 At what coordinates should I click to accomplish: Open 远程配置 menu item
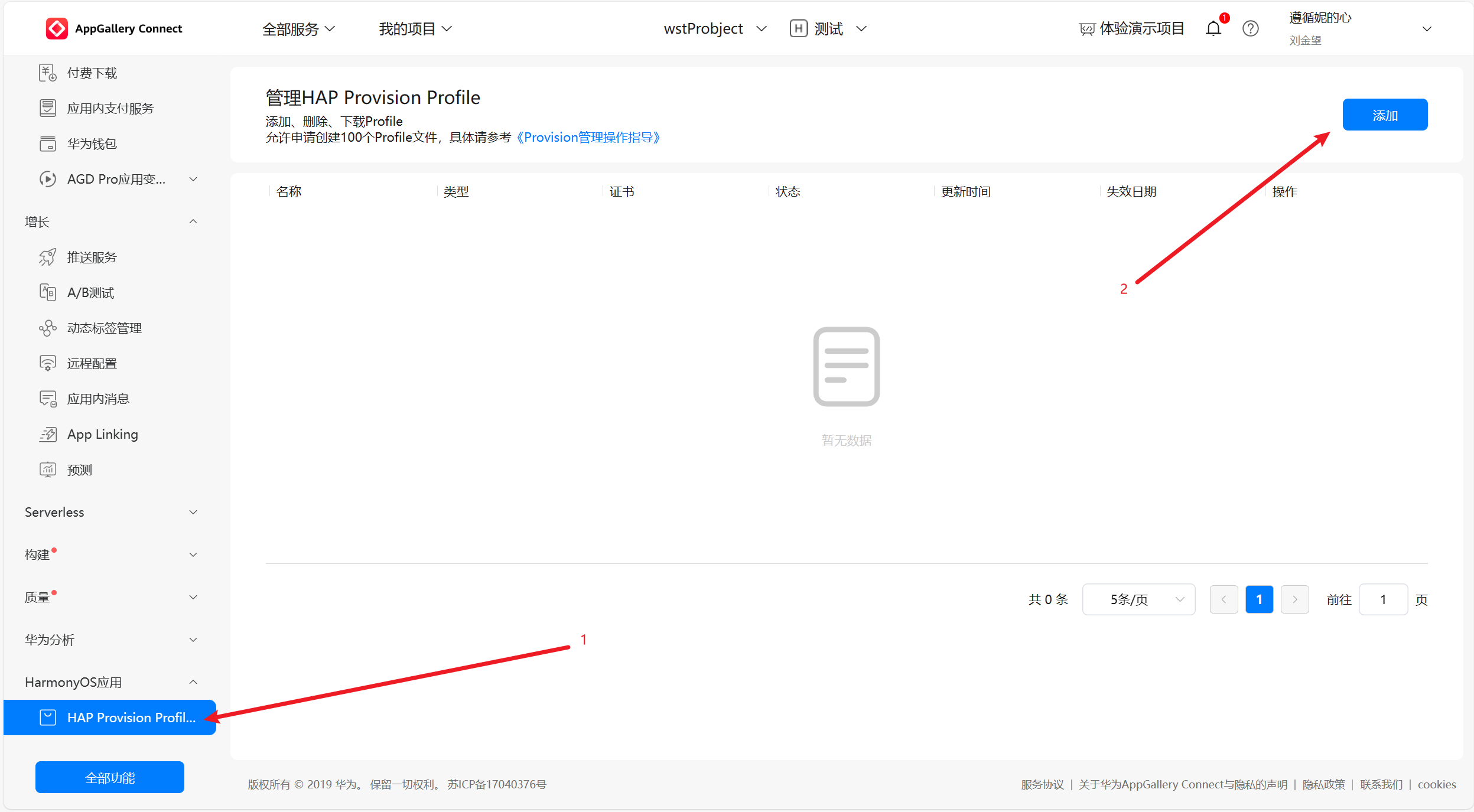coord(92,363)
